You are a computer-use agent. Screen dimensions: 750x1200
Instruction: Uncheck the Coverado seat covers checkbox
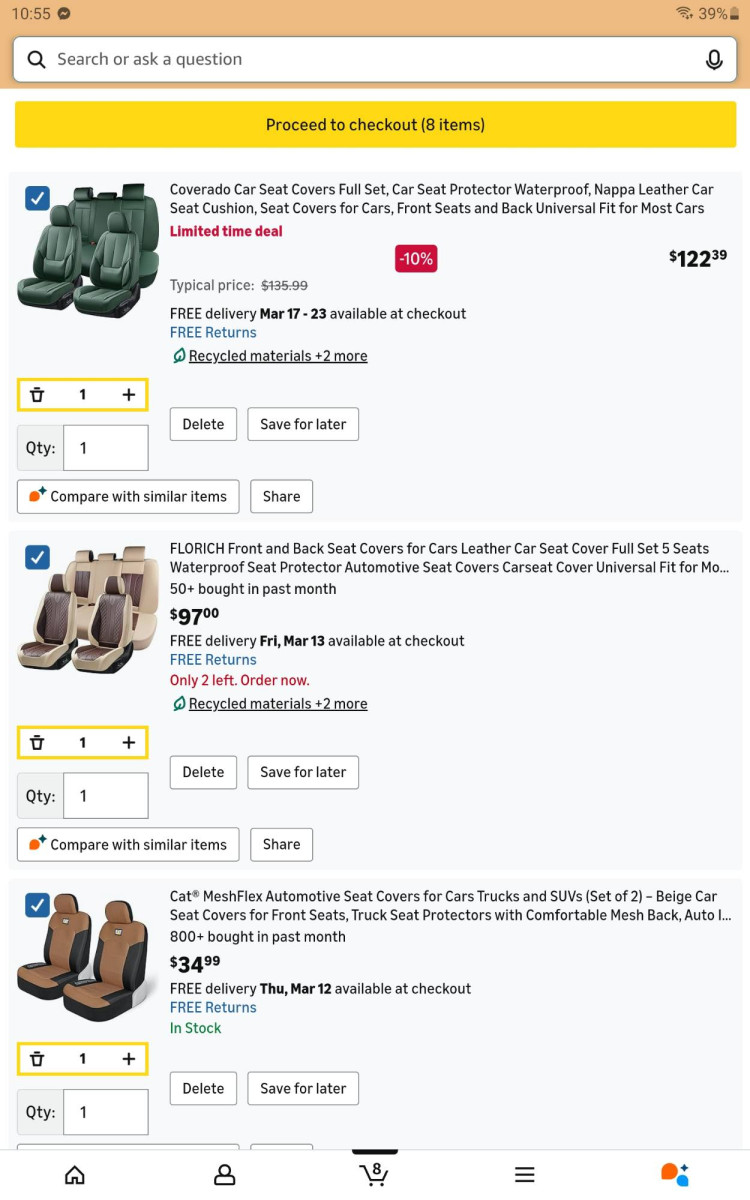point(37,198)
